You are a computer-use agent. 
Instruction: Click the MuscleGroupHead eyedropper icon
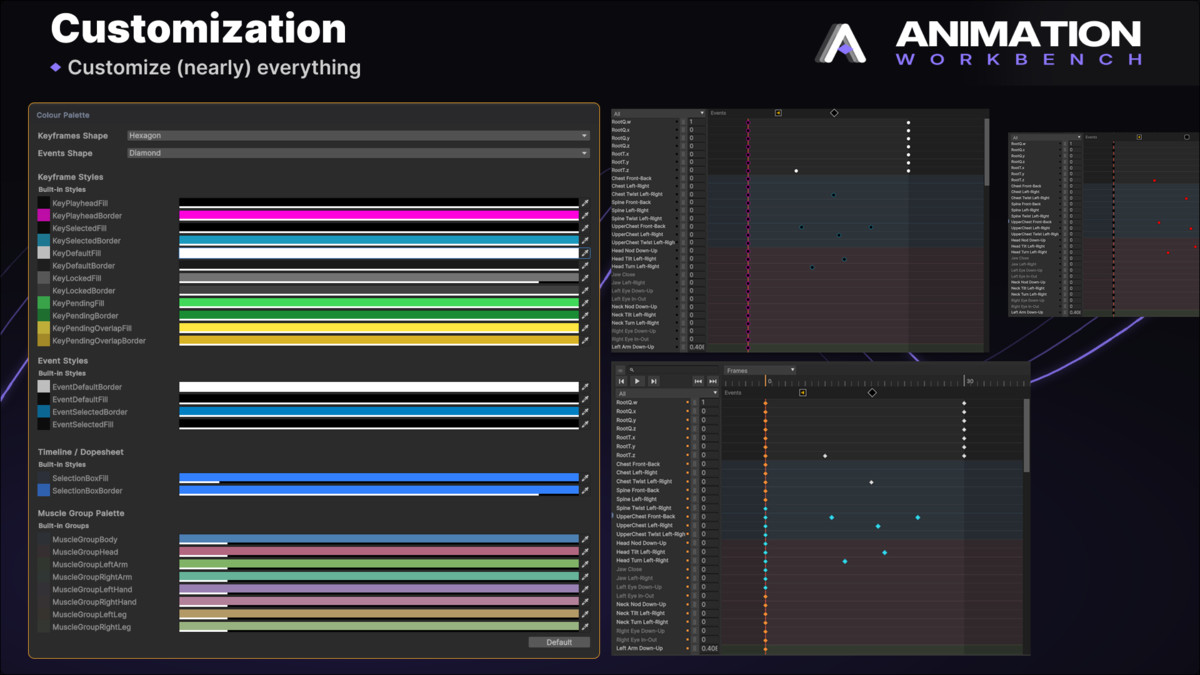pyautogui.click(x=586, y=552)
